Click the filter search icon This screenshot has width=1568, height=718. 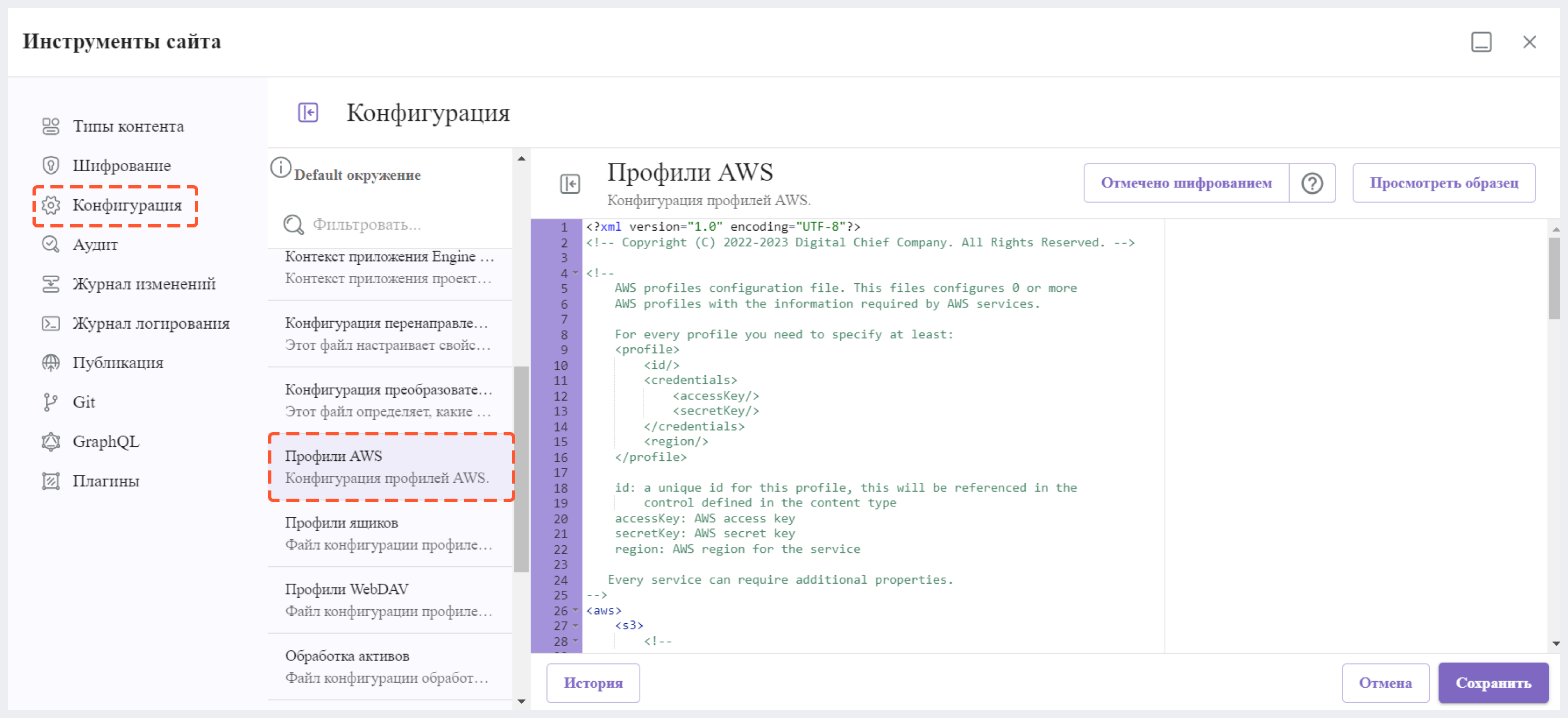tap(294, 225)
